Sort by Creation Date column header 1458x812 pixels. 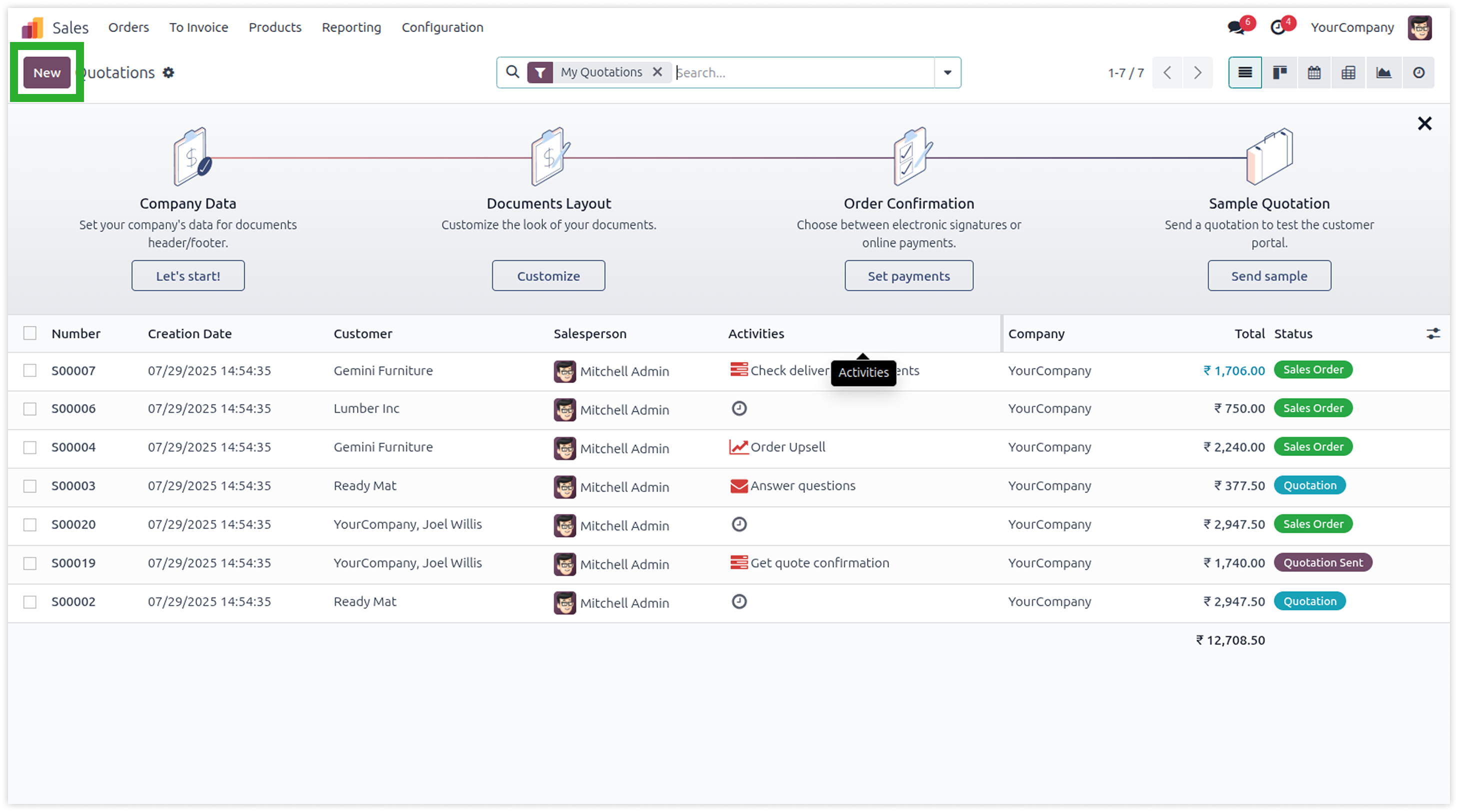tap(189, 334)
